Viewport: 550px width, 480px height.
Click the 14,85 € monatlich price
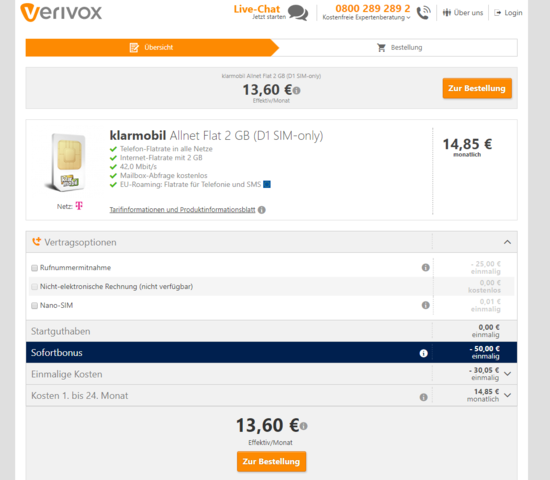point(467,148)
